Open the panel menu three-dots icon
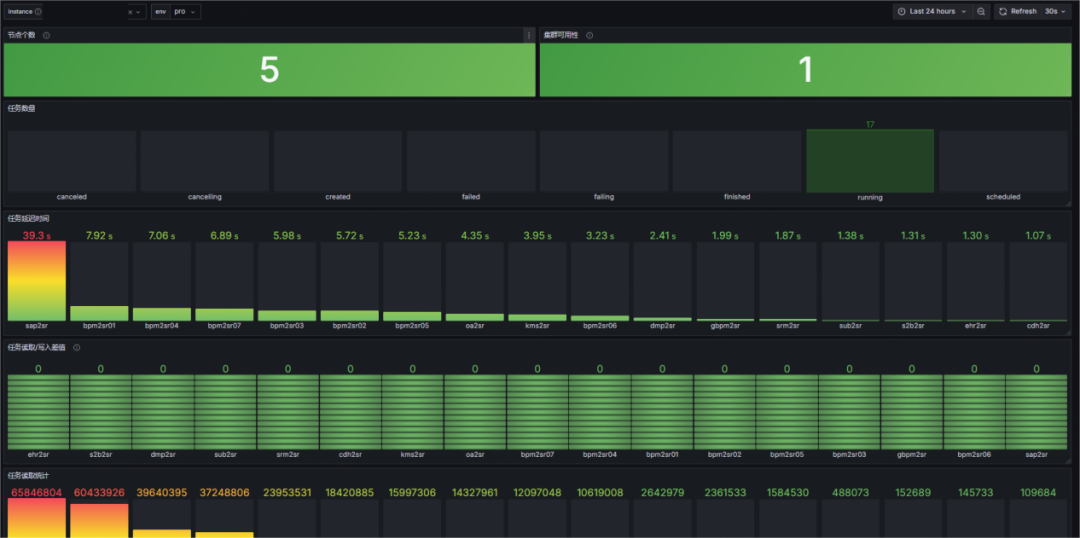Screen dimensions: 1080x538 [x=529, y=35]
